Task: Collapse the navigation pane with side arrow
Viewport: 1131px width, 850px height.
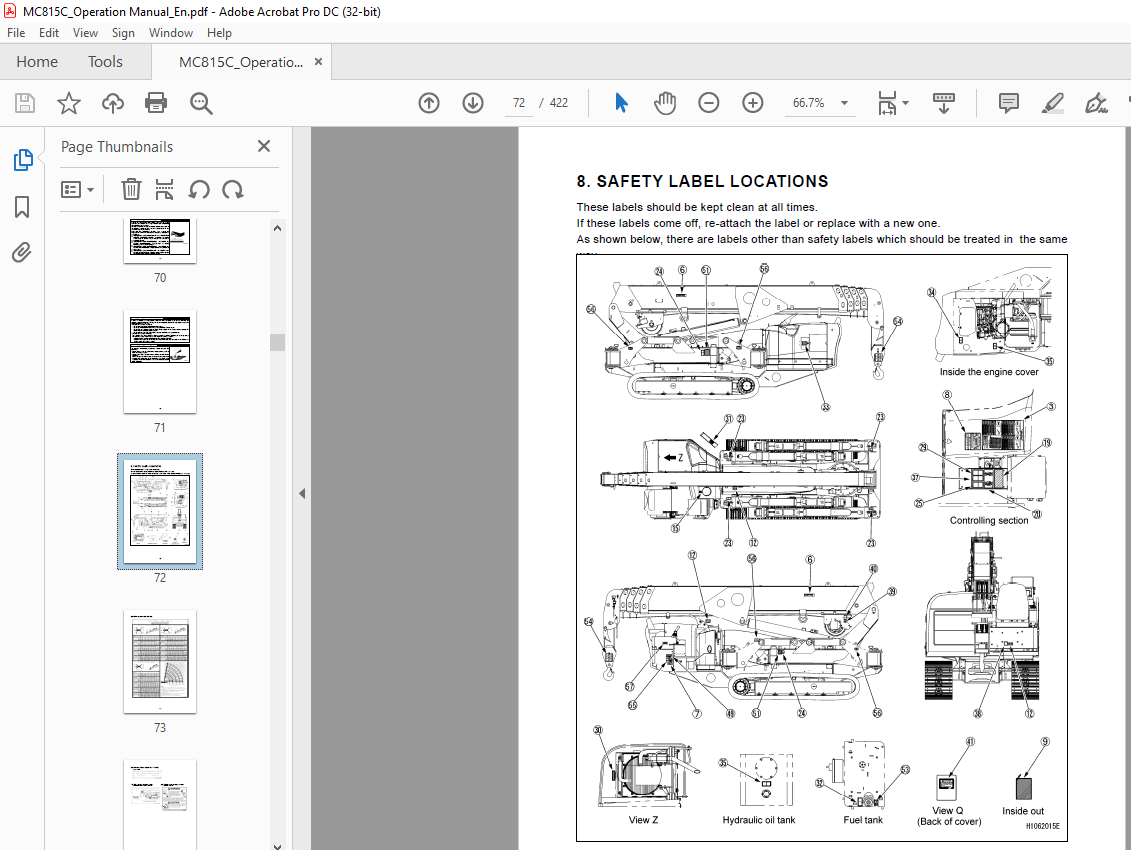Action: (302, 494)
